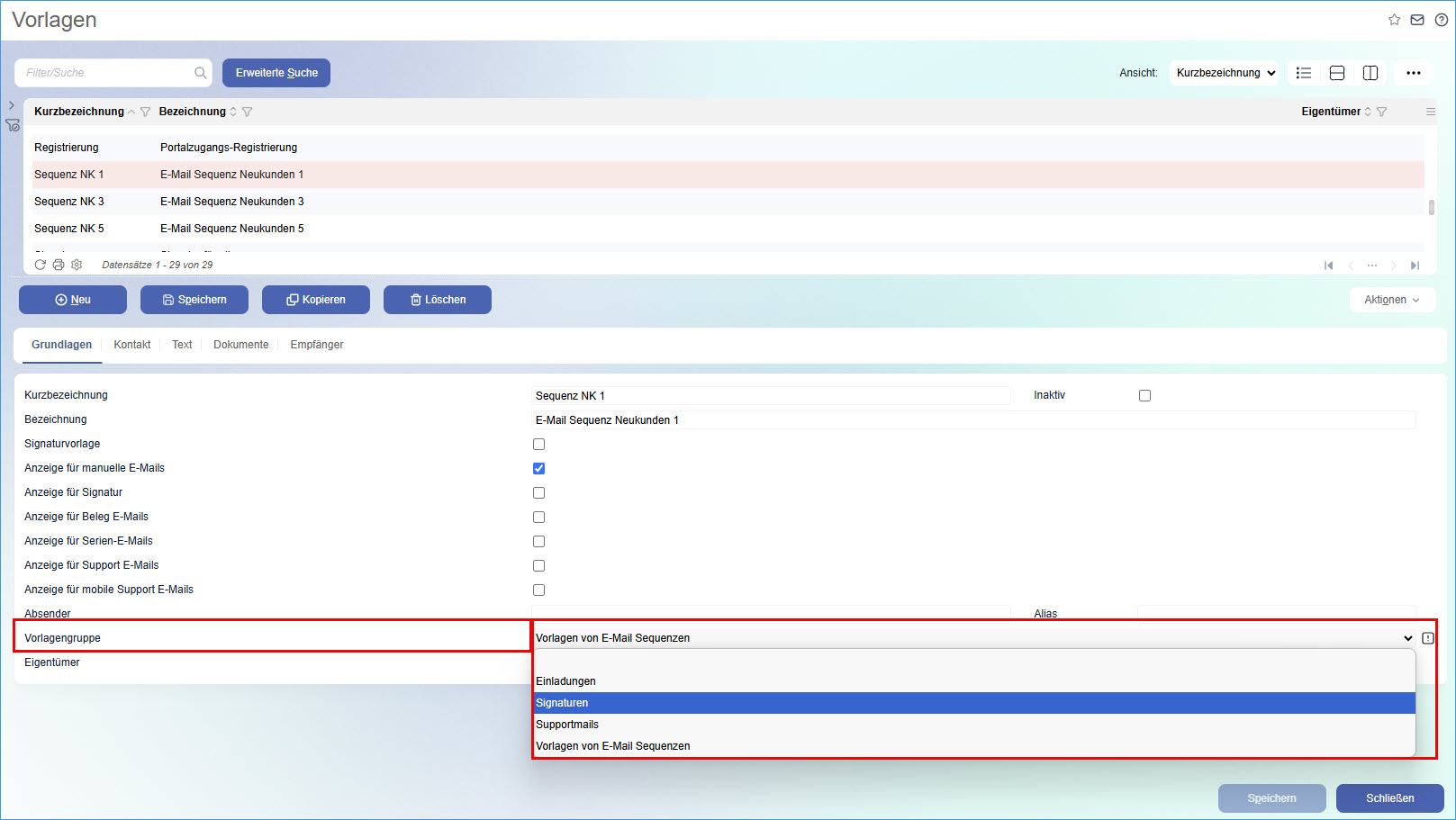Enable the Signaturvorlage checkbox
Screen dimensions: 1456x820
[538, 444]
